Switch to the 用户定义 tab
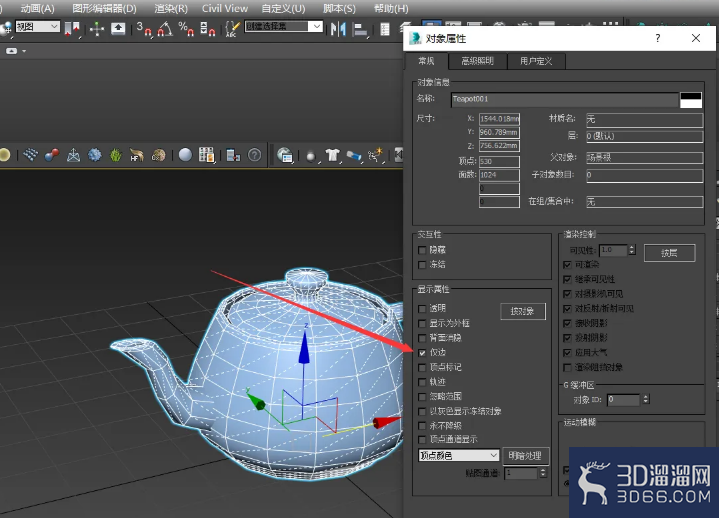 (x=536, y=61)
